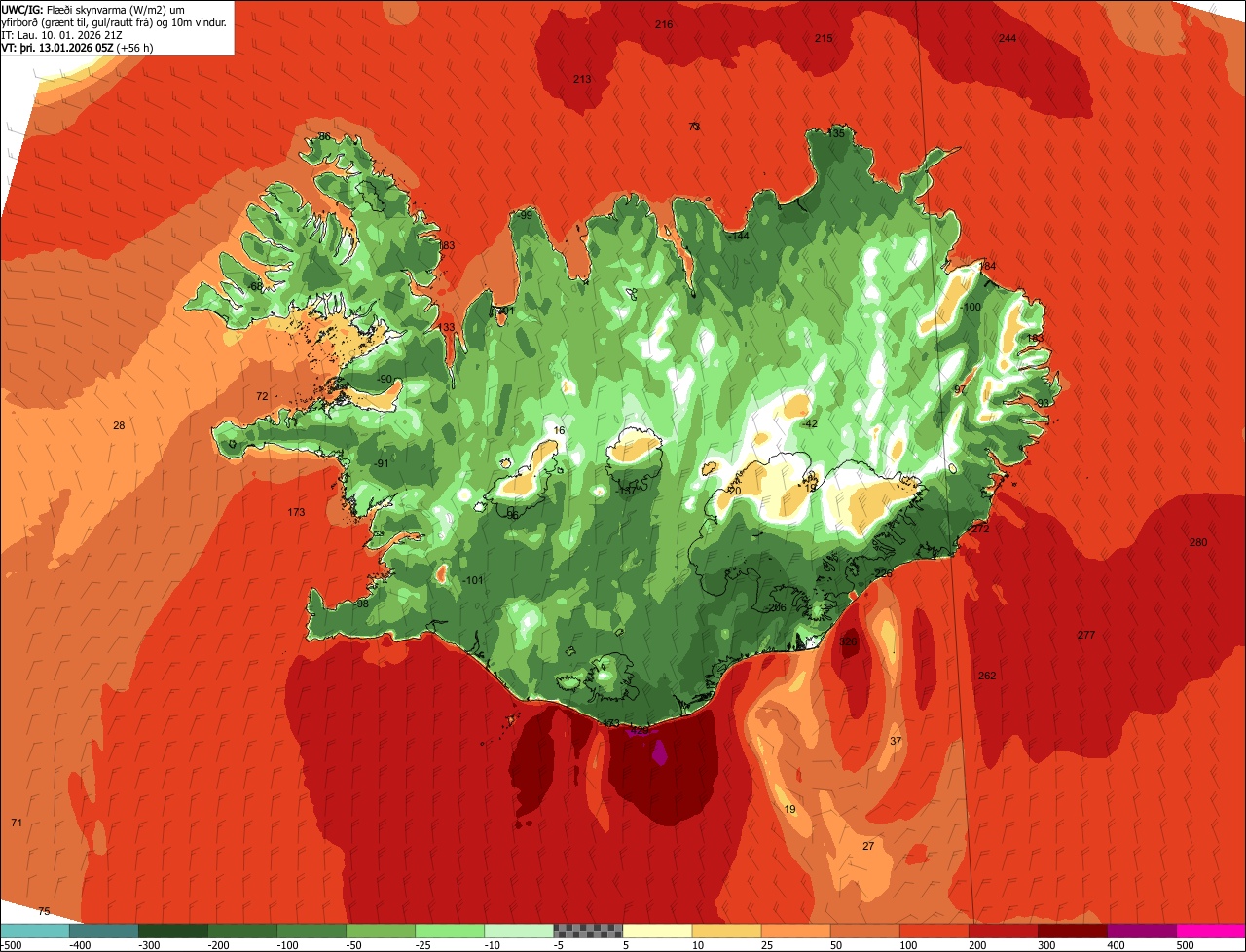Click the map value '213' in the north
This screenshot has height=952, width=1246.
click(582, 79)
